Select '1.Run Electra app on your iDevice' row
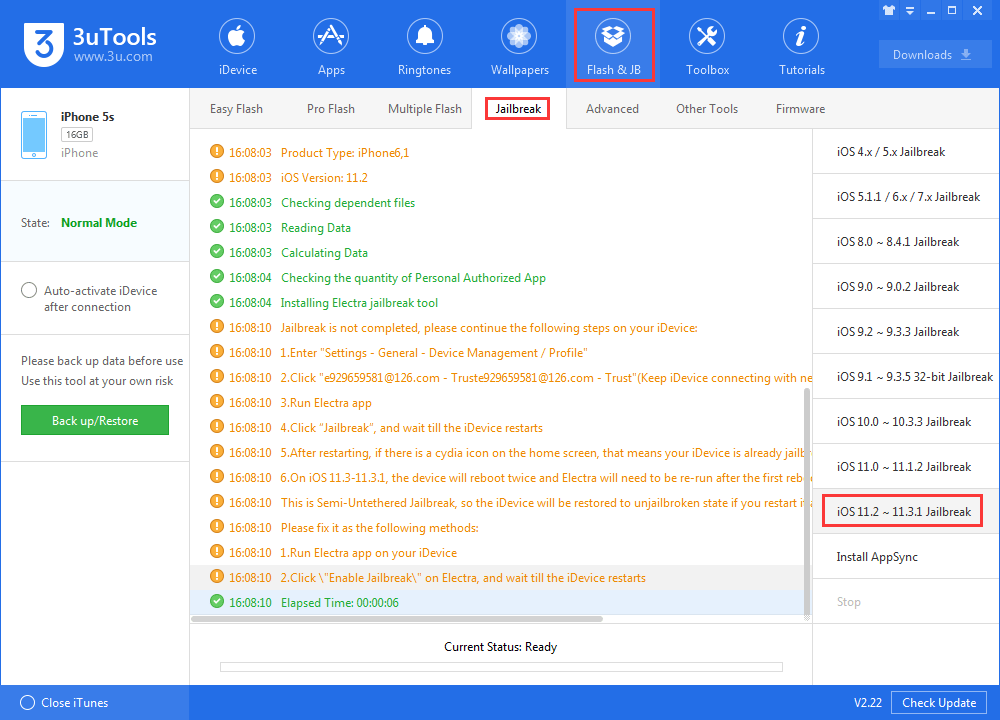Screen dimensions: 1000x720 [x=497, y=552]
